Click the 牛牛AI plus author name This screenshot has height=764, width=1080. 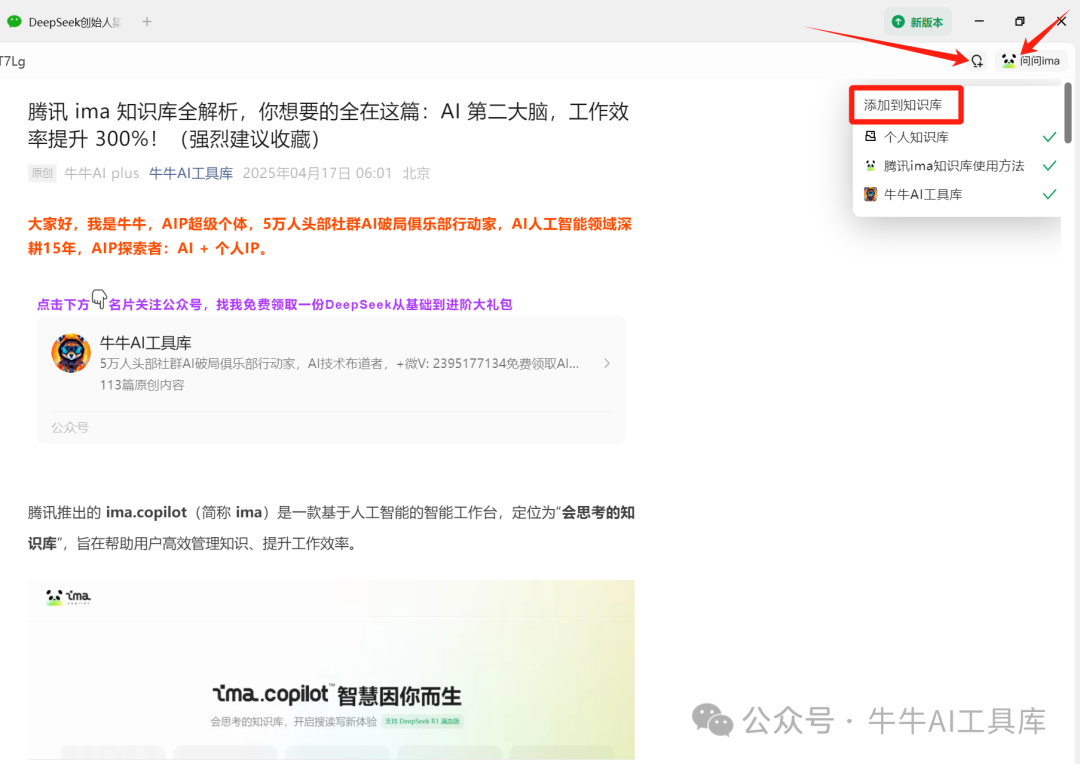102,173
